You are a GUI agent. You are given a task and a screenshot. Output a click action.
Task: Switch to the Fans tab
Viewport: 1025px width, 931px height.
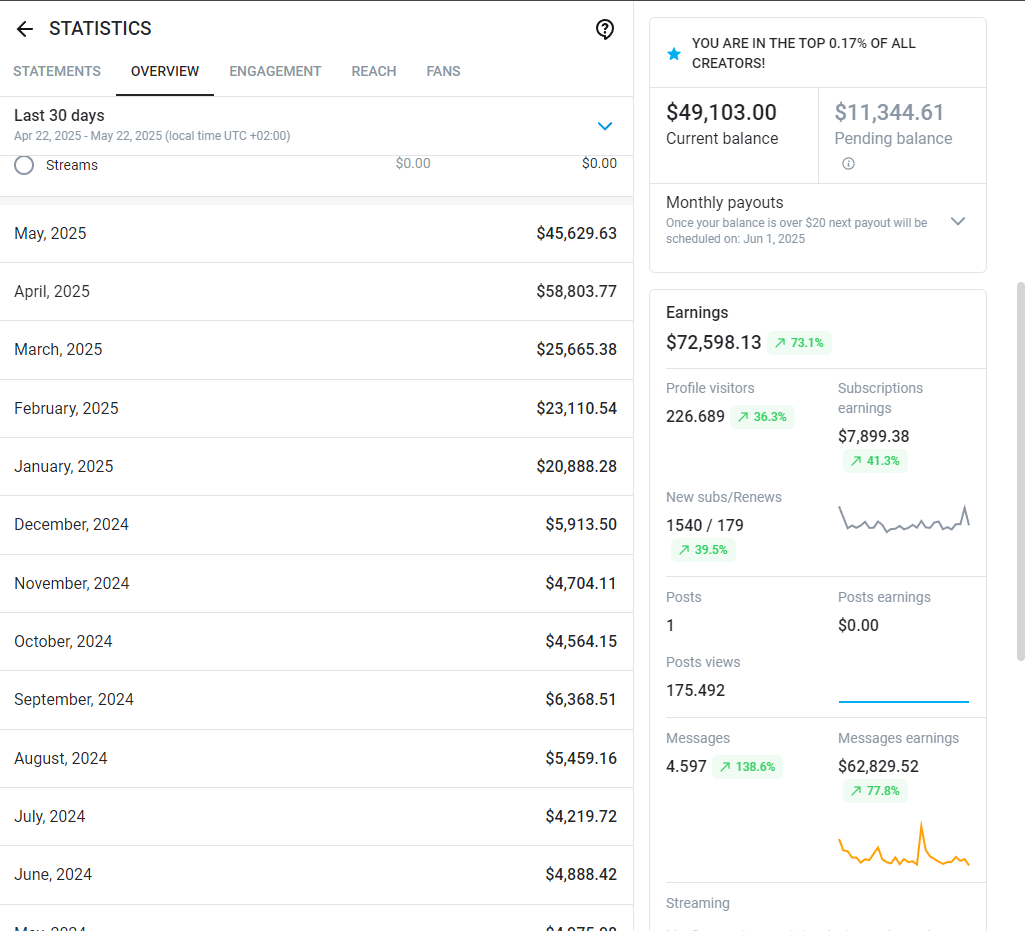(443, 71)
